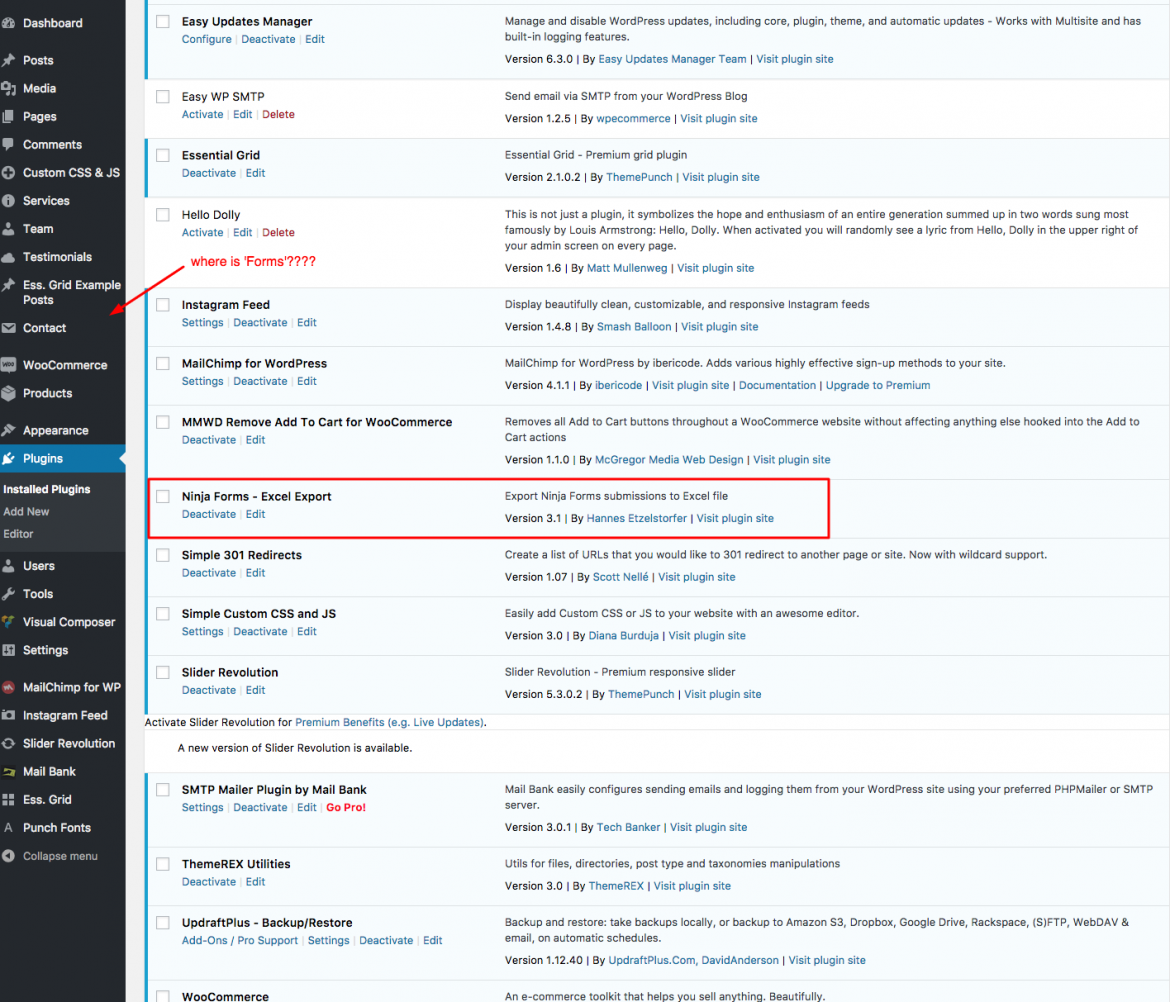Open MailChimp Documentation link
1170x1002 pixels.
click(778, 386)
